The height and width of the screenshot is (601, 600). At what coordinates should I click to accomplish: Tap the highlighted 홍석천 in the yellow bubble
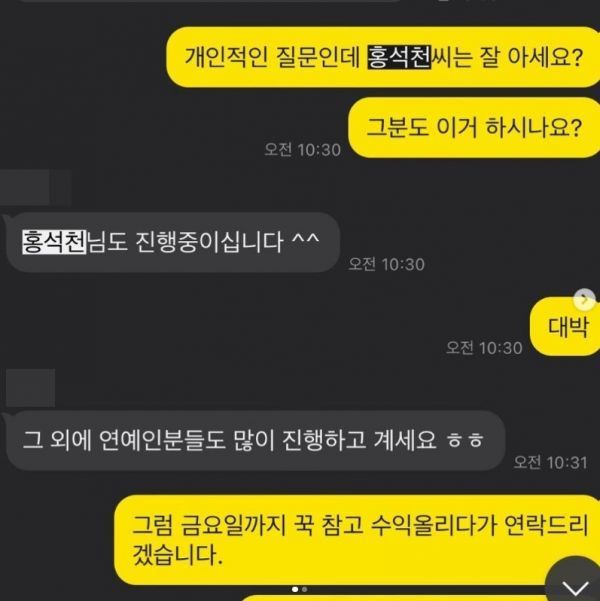[x=399, y=57]
